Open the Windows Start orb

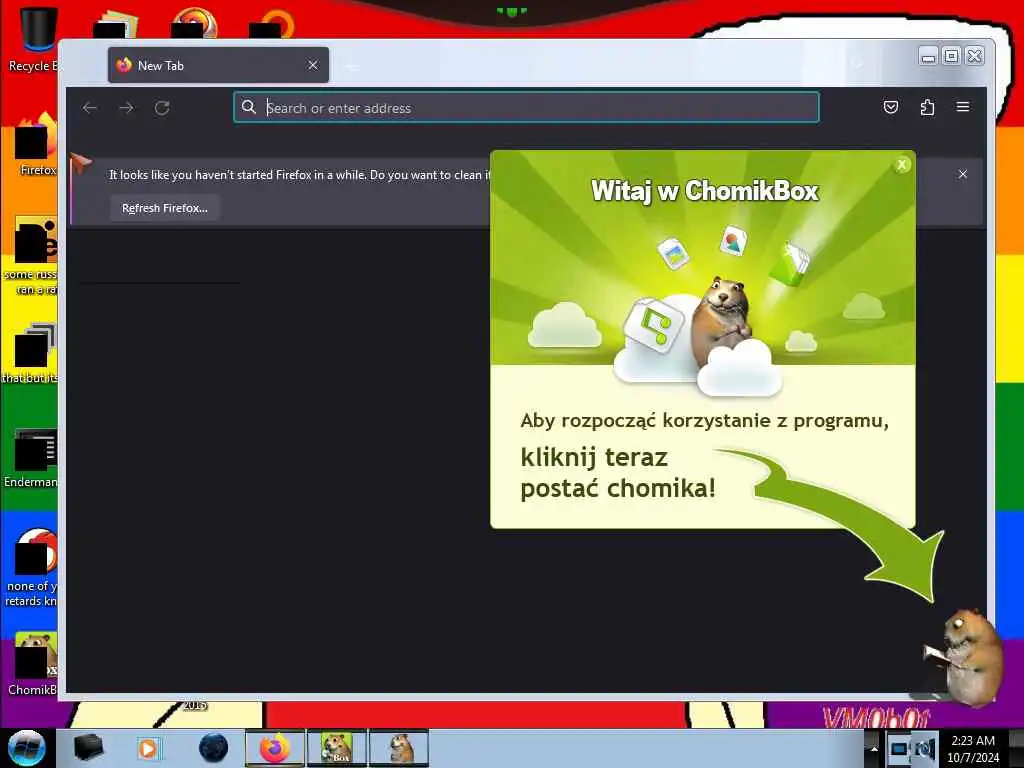(x=26, y=748)
